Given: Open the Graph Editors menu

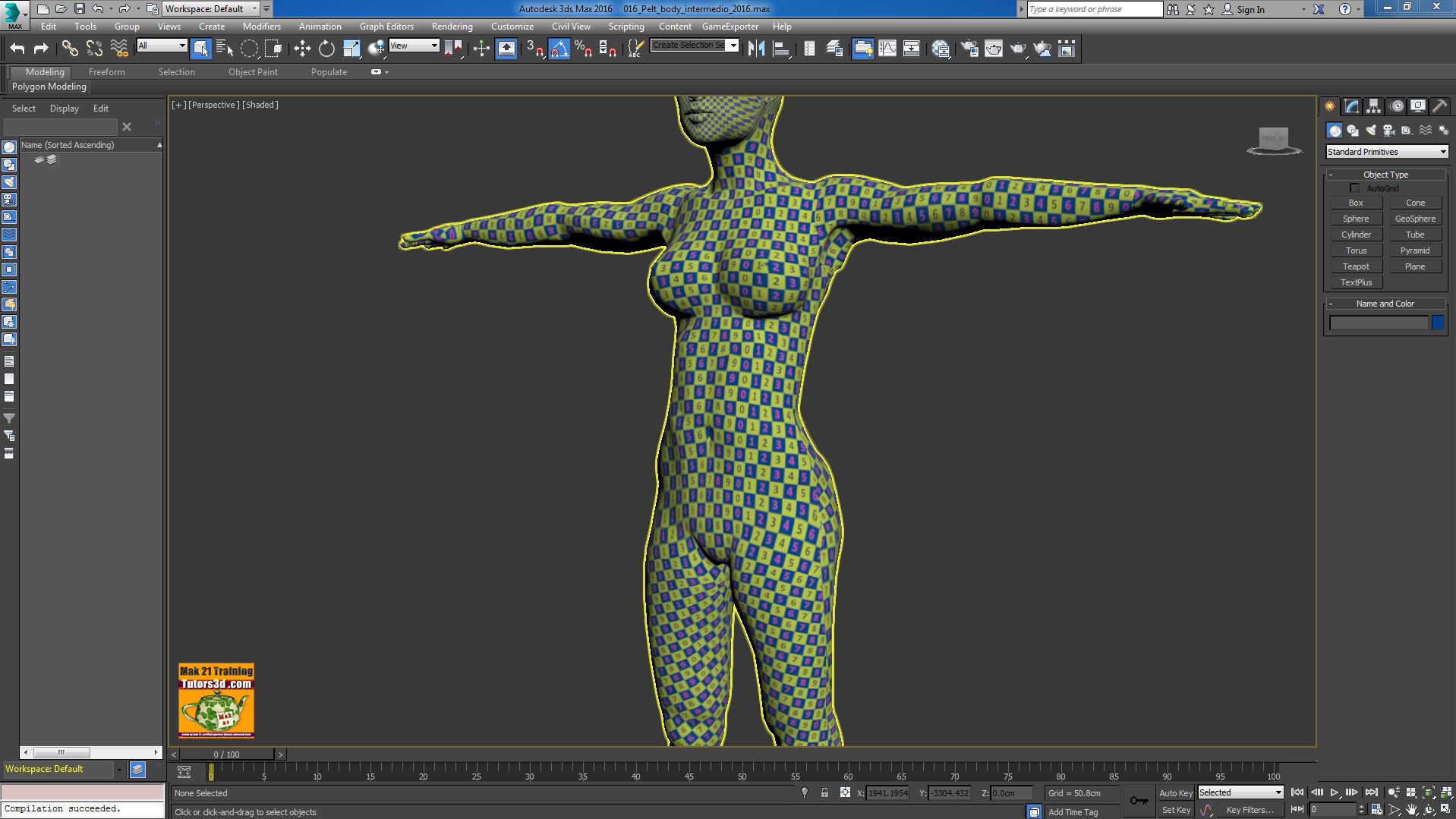Looking at the screenshot, I should [x=386, y=27].
